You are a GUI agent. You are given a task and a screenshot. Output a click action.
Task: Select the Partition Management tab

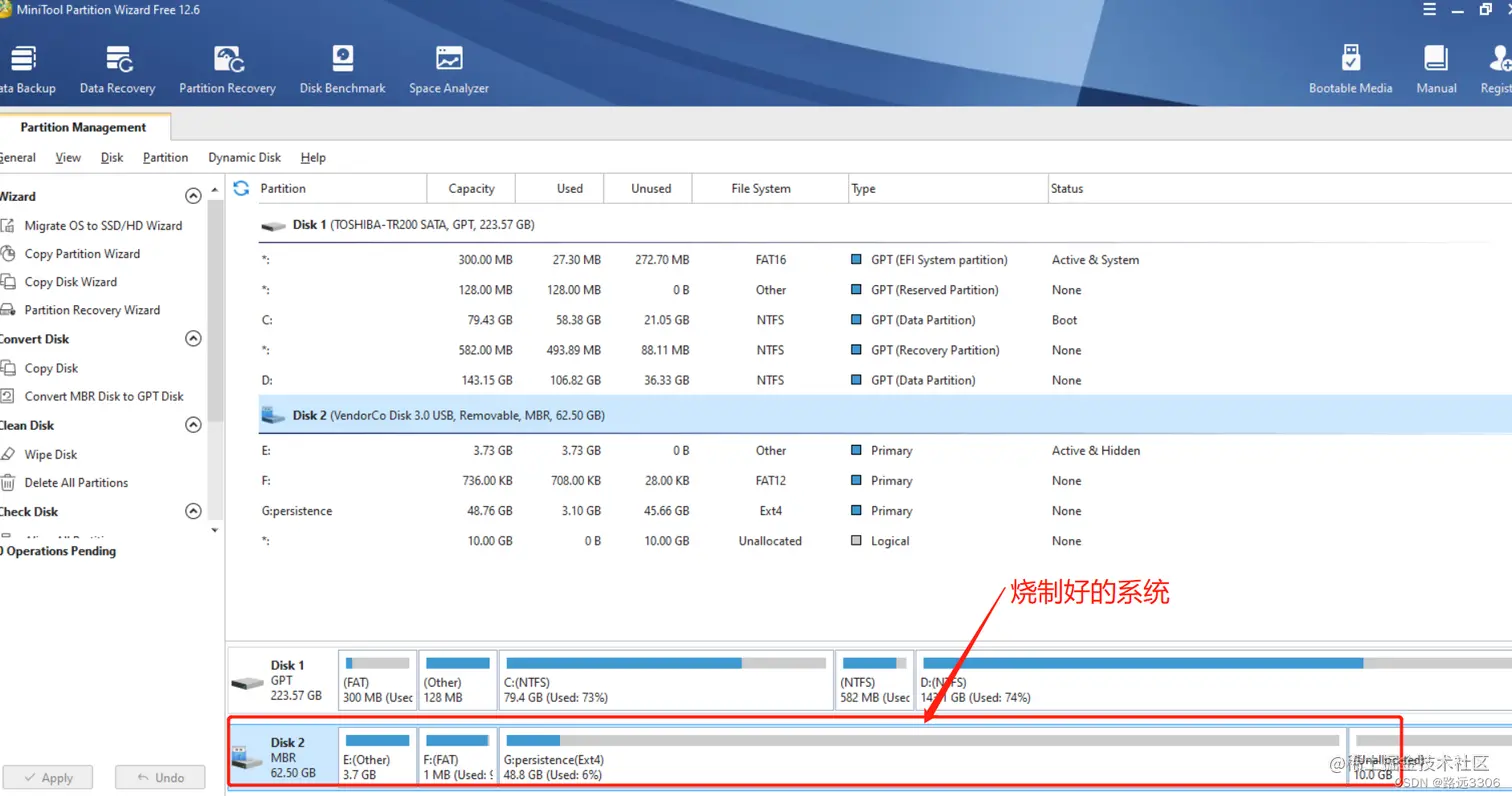(84, 127)
